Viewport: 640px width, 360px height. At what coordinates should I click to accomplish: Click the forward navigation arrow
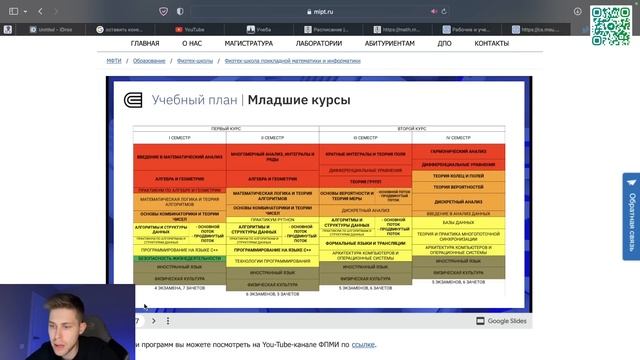point(56,11)
